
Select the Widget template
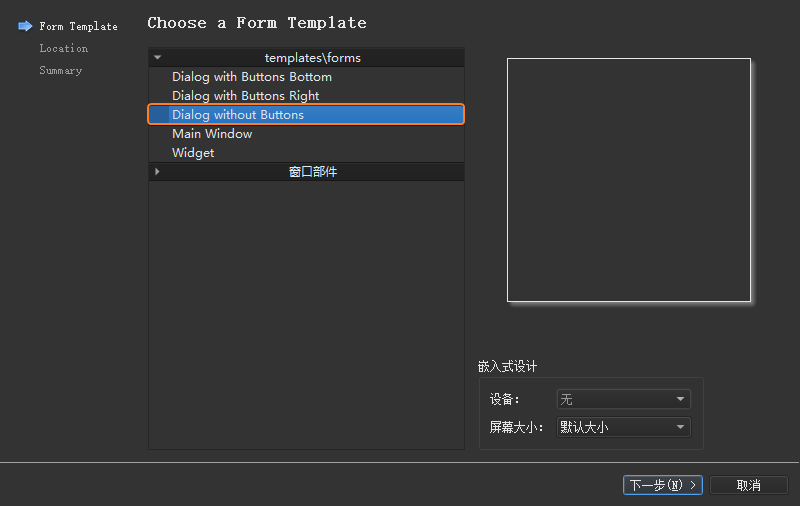coord(193,153)
